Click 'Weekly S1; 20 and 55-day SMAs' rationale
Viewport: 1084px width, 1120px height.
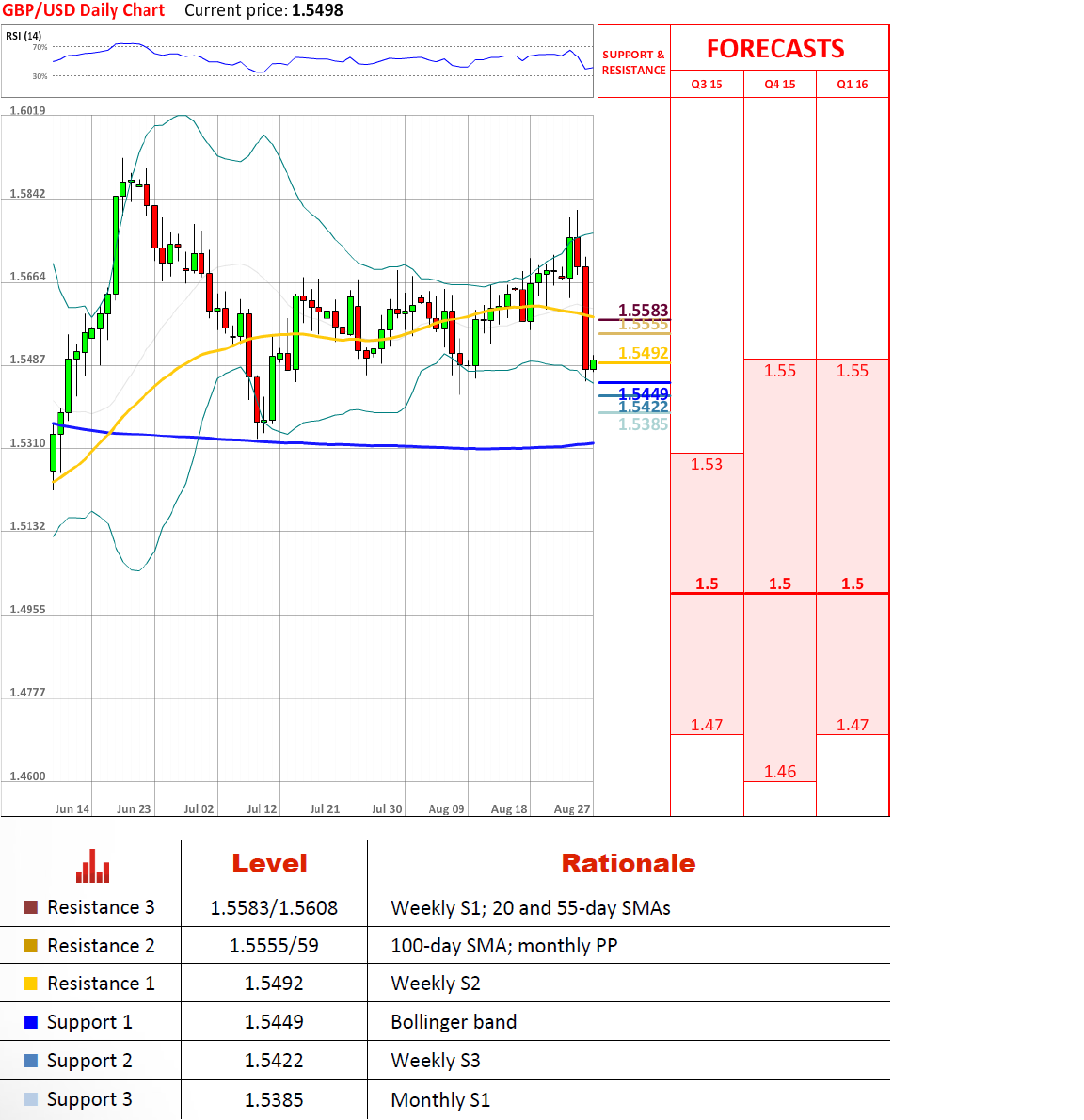(531, 908)
